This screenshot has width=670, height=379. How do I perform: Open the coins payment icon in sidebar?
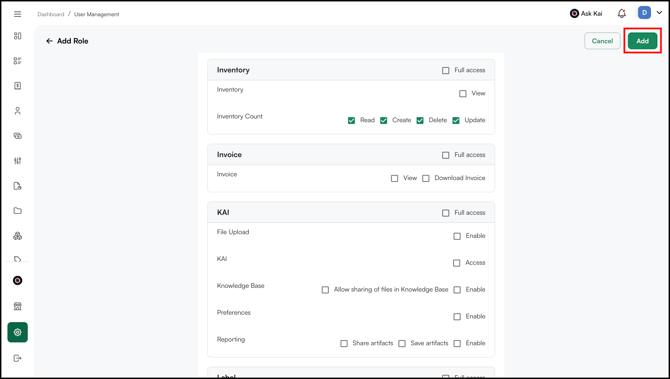pyautogui.click(x=18, y=136)
